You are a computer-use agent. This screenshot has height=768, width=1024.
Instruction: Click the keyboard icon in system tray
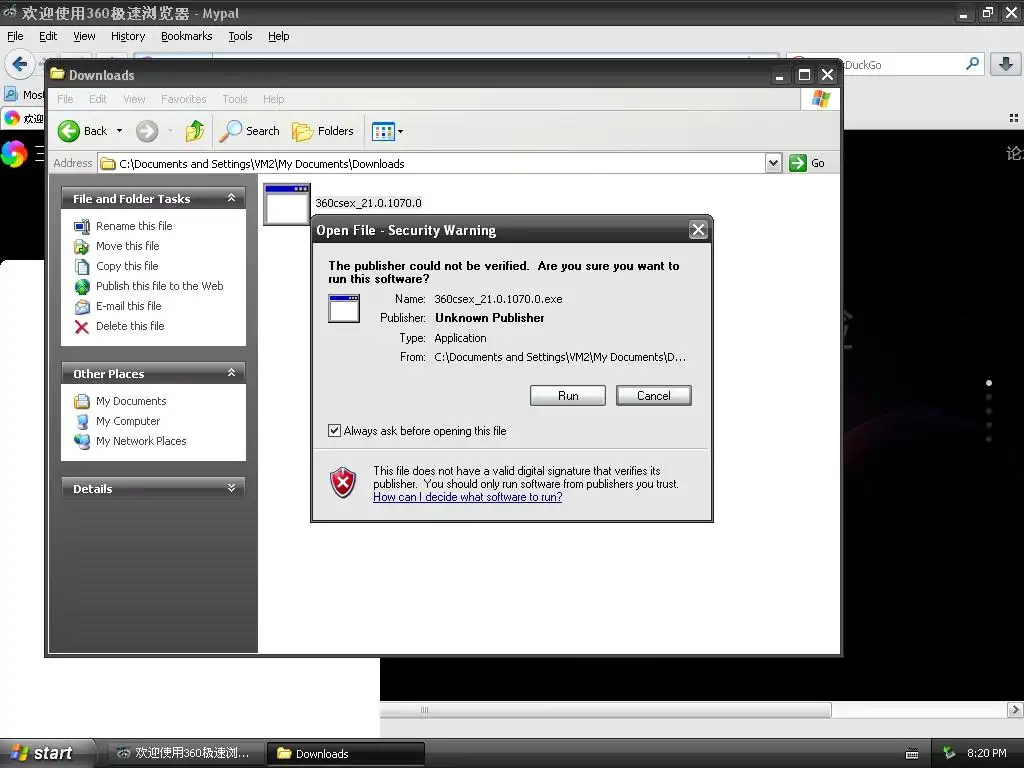coord(912,754)
